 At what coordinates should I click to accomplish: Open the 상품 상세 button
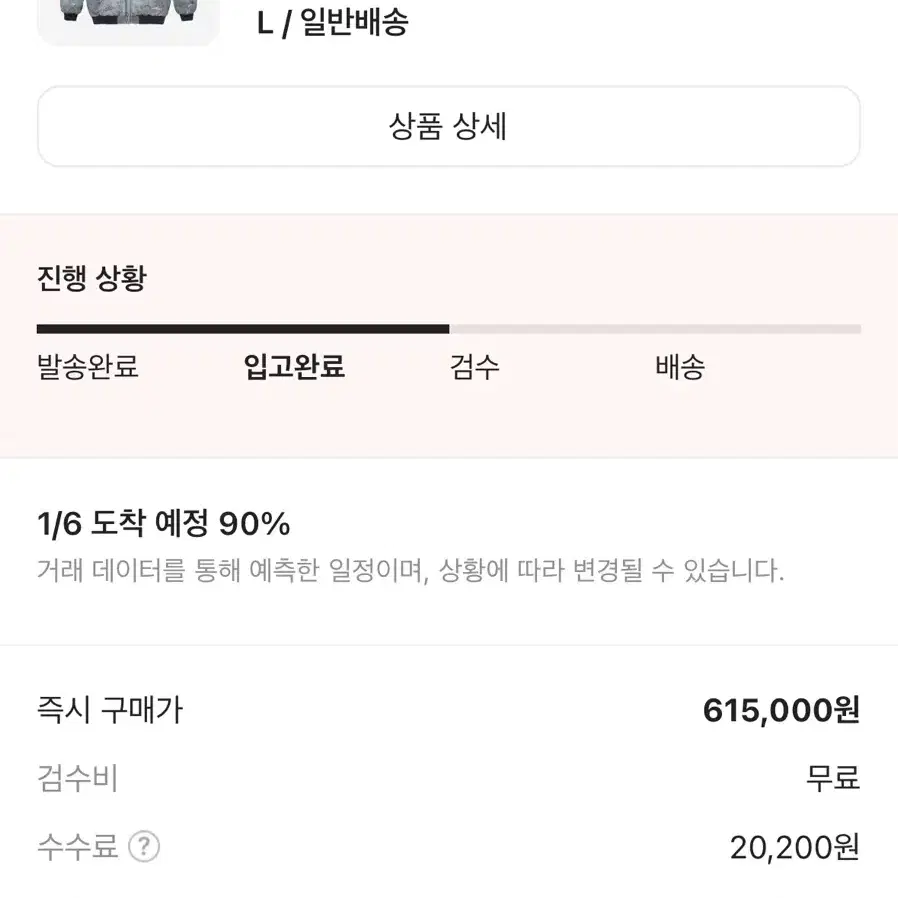(448, 127)
